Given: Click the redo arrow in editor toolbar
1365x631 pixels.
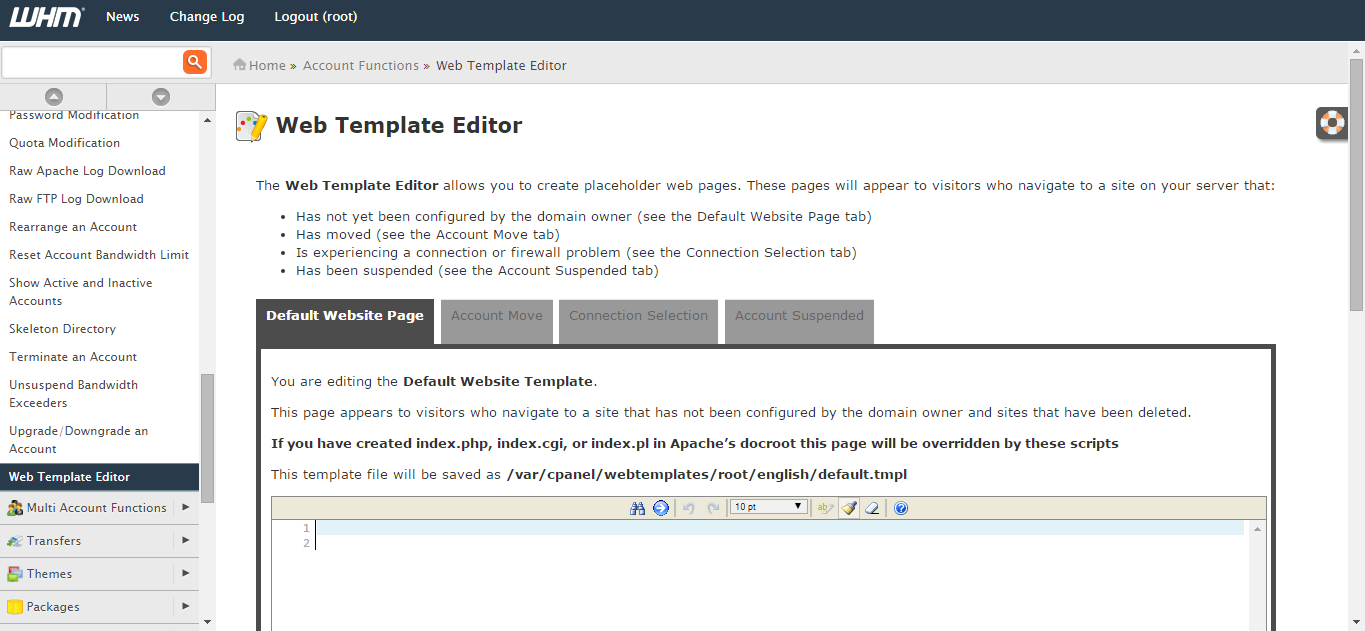Looking at the screenshot, I should (x=713, y=508).
